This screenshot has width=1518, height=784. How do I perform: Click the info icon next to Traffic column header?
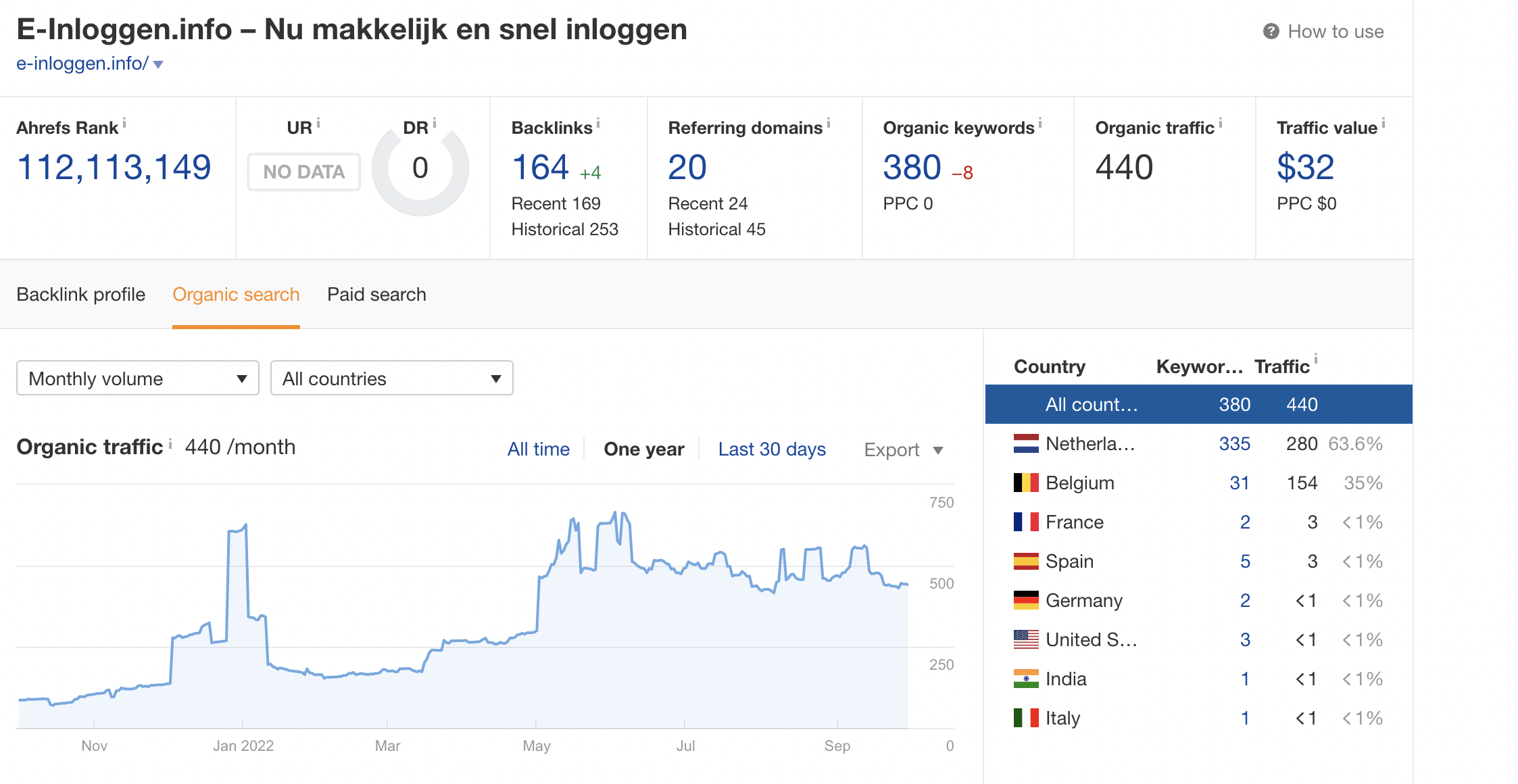click(1316, 359)
